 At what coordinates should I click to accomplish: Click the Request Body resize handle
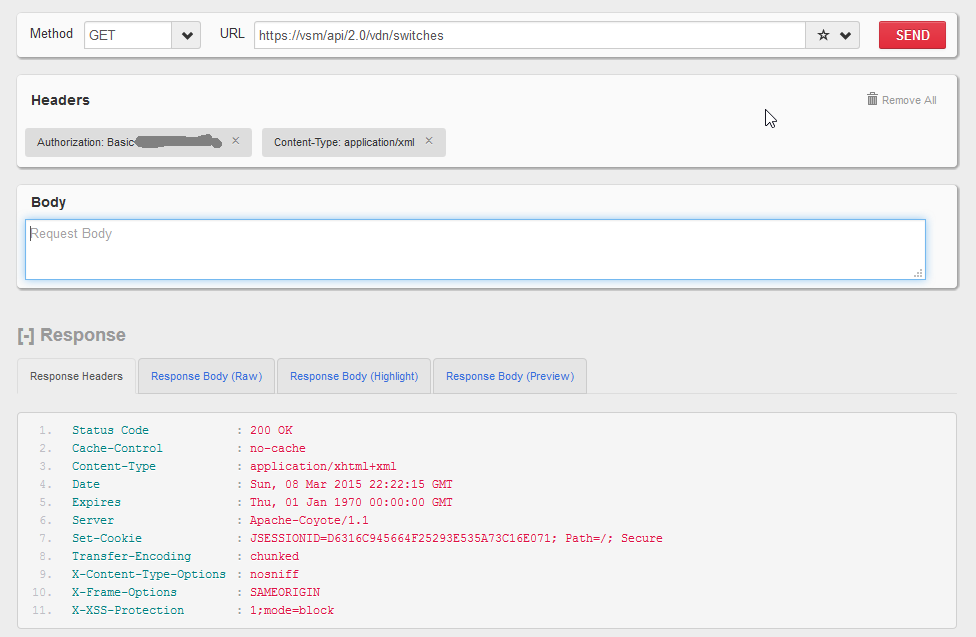(x=918, y=273)
